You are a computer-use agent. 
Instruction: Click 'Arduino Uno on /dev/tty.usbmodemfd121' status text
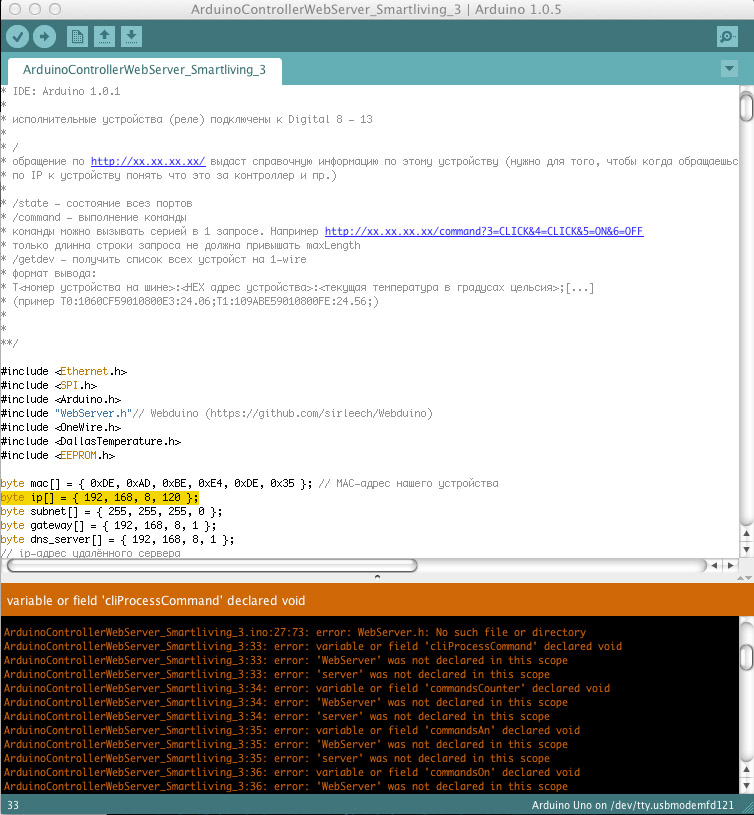coord(632,806)
